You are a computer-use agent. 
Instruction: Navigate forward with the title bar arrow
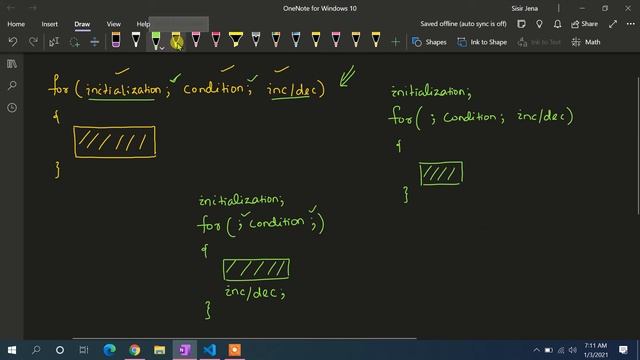click(33, 8)
